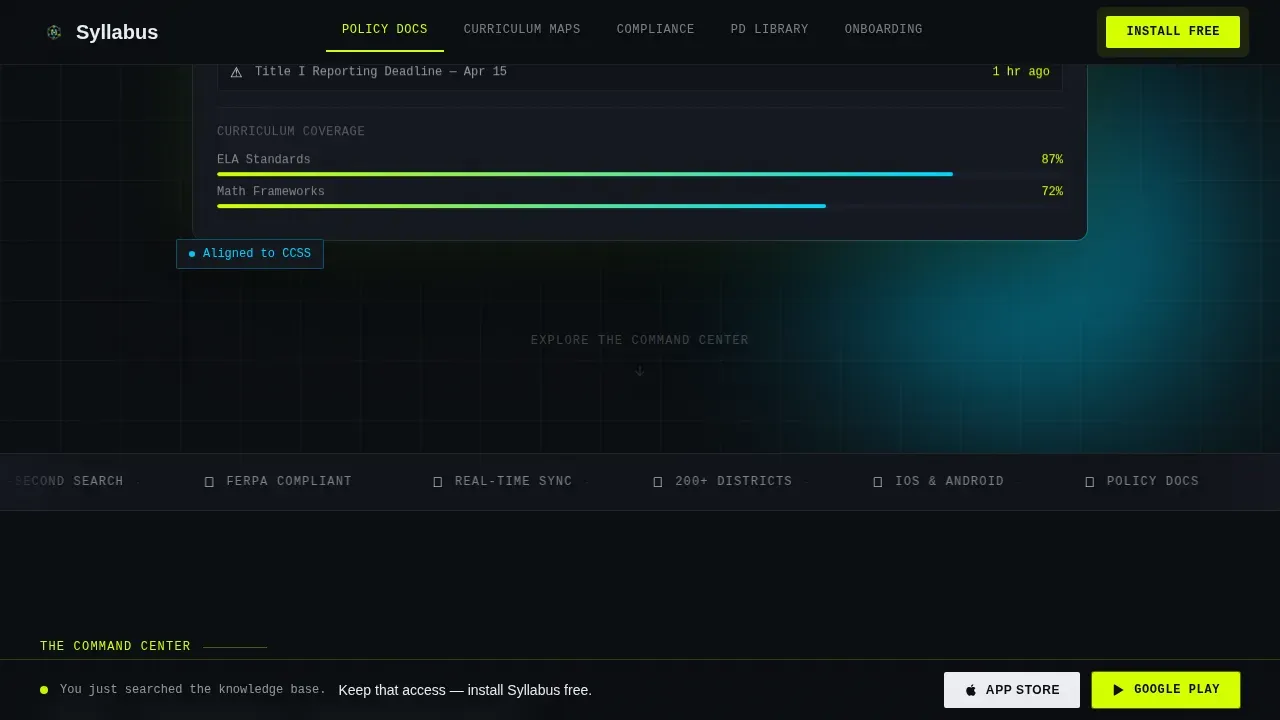Click the icon next to FERPA Compliant

tap(209, 482)
